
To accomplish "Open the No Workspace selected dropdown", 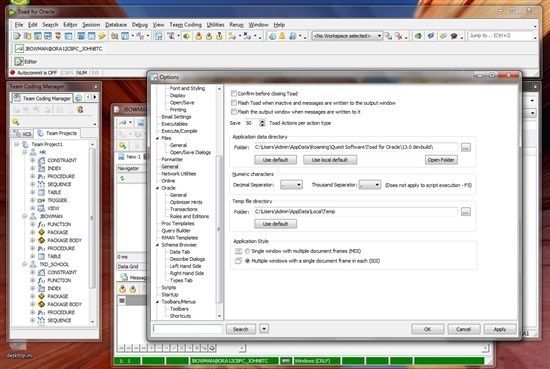I will (347, 36).
